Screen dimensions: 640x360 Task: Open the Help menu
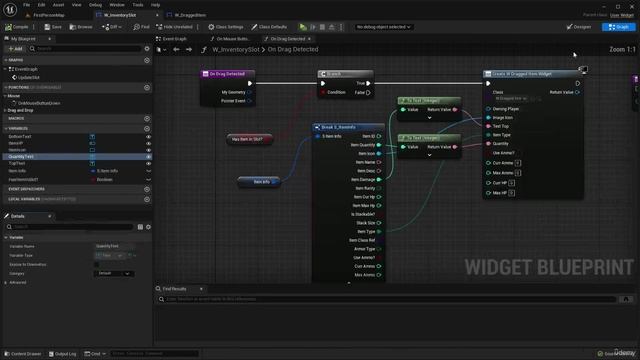[x=156, y=5]
